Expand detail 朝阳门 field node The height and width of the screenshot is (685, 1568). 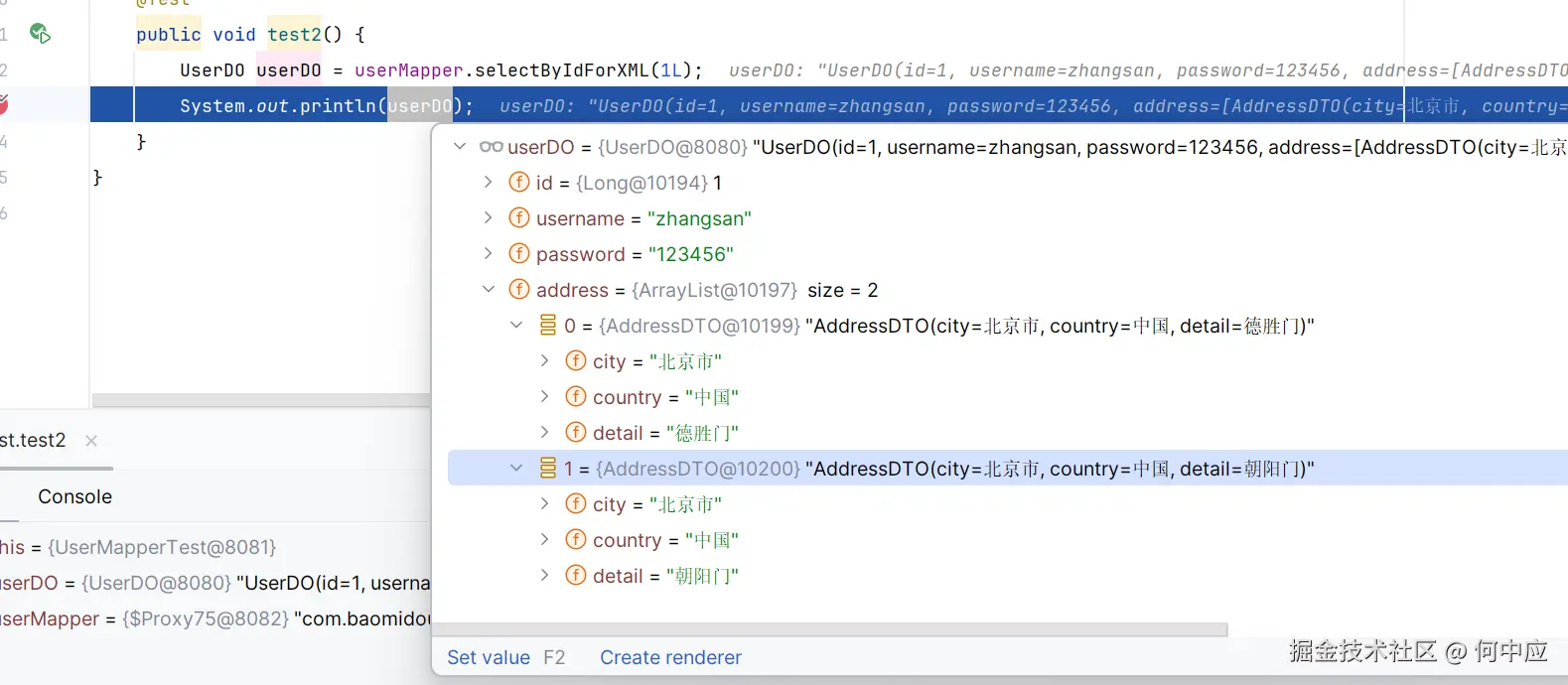544,576
